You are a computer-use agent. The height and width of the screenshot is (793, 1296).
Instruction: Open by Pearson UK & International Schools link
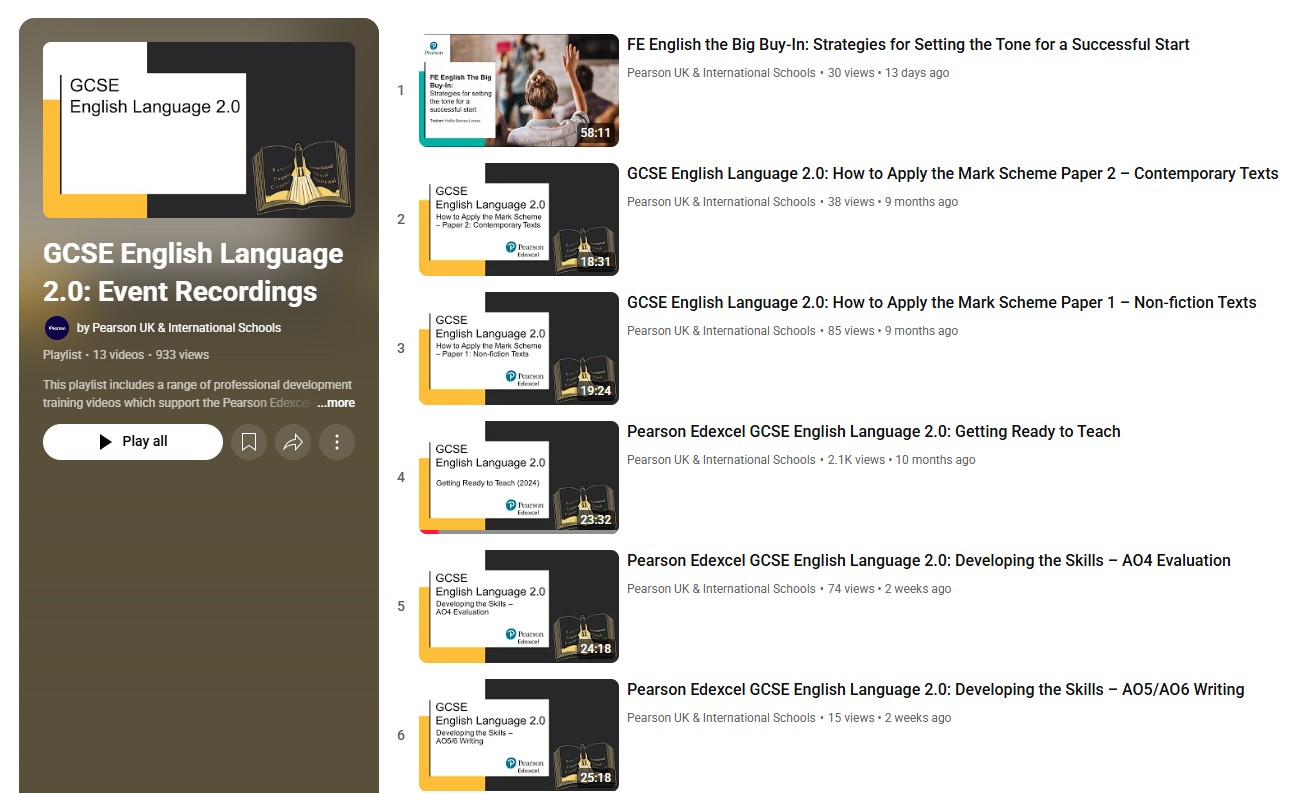tap(179, 328)
